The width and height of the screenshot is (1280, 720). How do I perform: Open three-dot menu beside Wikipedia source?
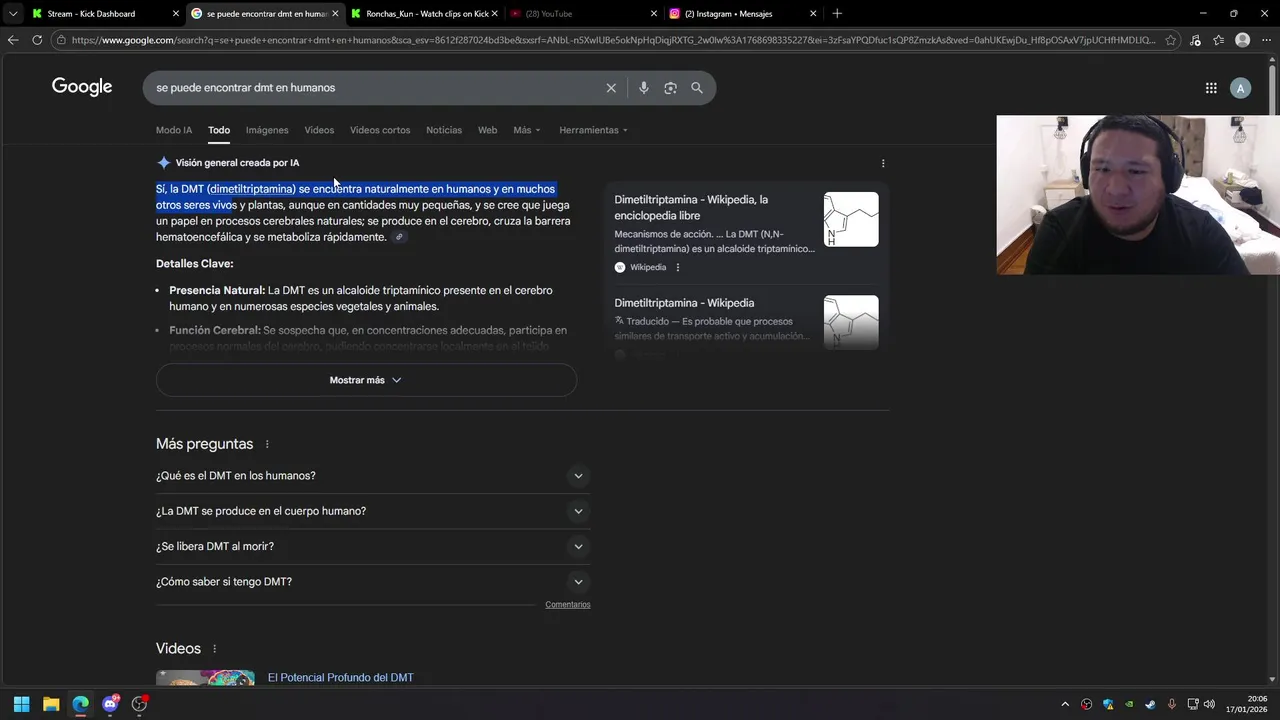point(678,267)
